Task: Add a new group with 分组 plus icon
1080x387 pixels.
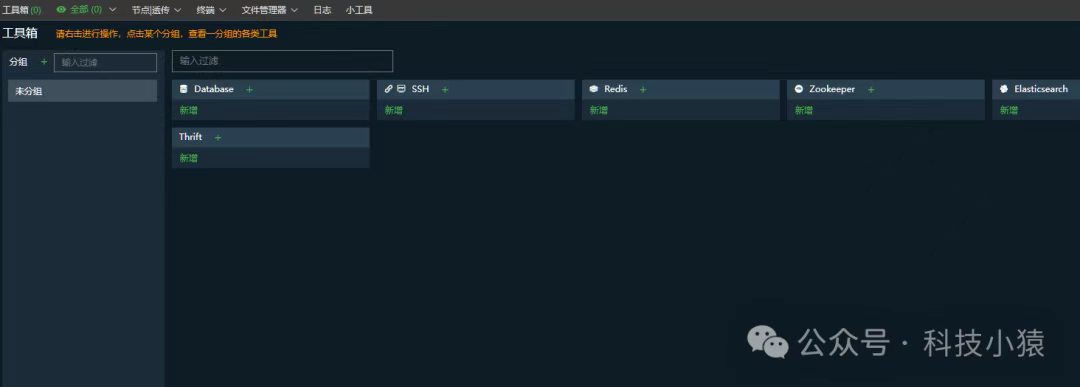Action: click(44, 61)
